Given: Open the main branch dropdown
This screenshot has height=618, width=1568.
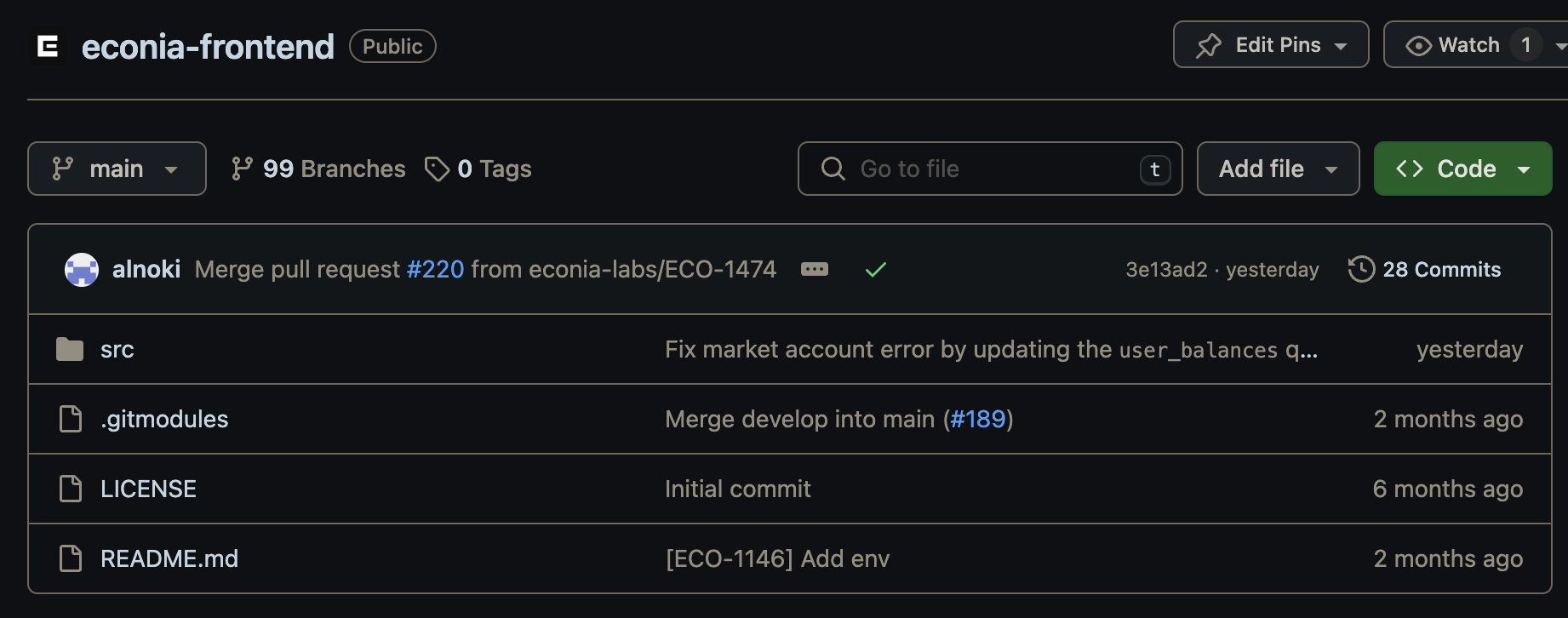Looking at the screenshot, I should coord(117,169).
